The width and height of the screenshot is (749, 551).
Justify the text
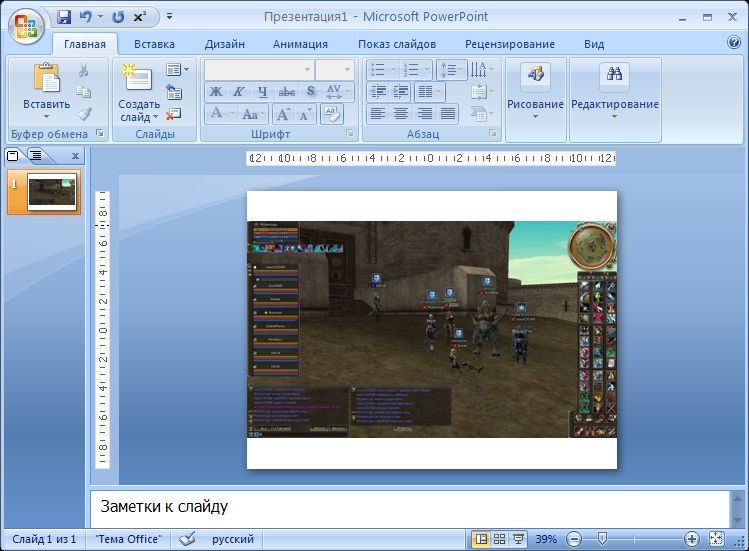[x=448, y=114]
